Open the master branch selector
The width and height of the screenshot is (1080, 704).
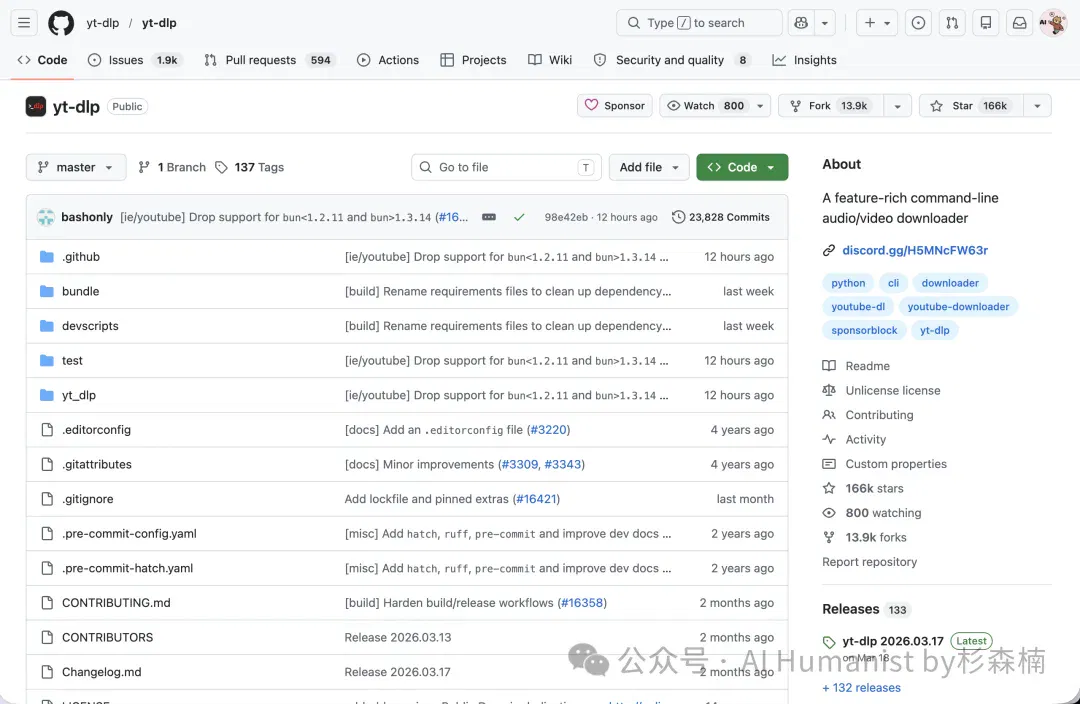(x=76, y=167)
